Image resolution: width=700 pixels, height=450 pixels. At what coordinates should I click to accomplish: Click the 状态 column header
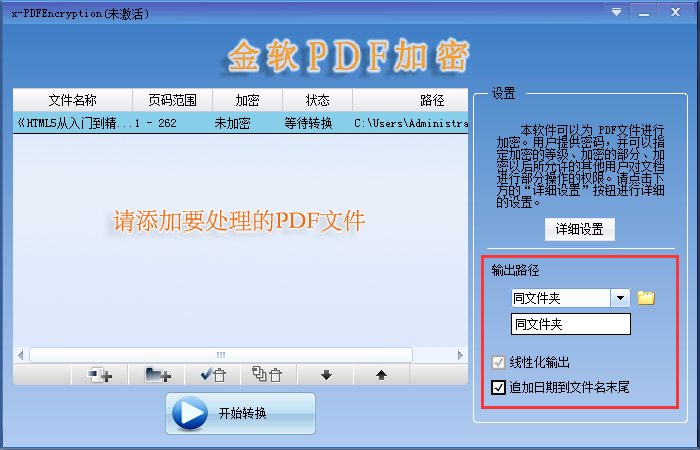click(x=317, y=100)
